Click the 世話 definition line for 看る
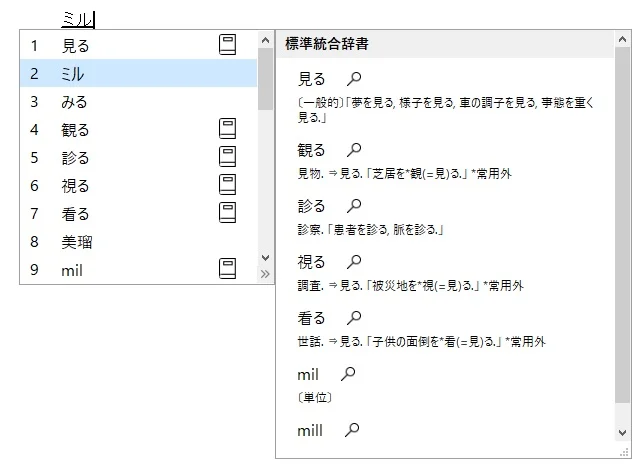The height and width of the screenshot is (470, 640). 422,341
